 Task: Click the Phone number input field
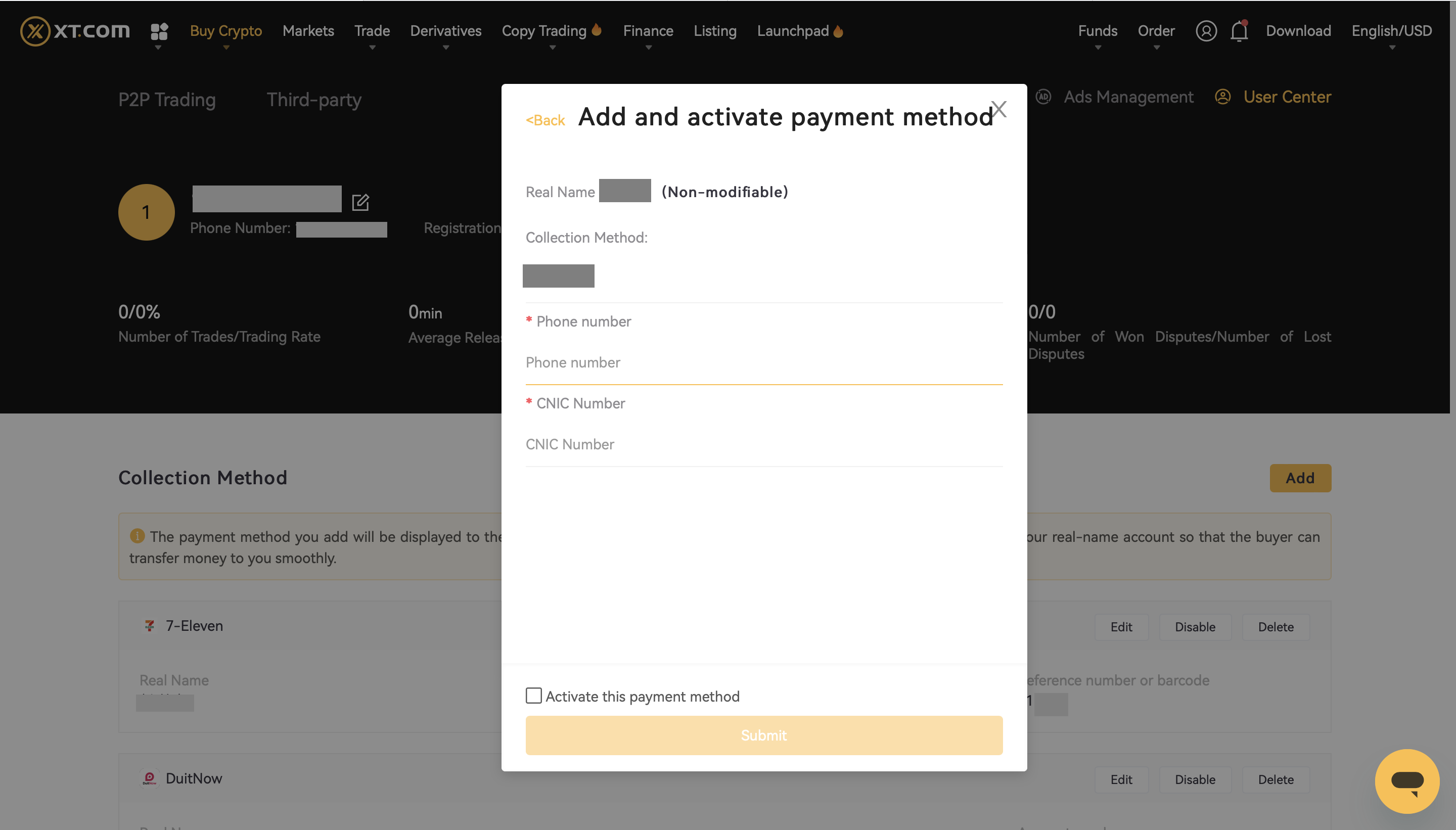click(763, 362)
